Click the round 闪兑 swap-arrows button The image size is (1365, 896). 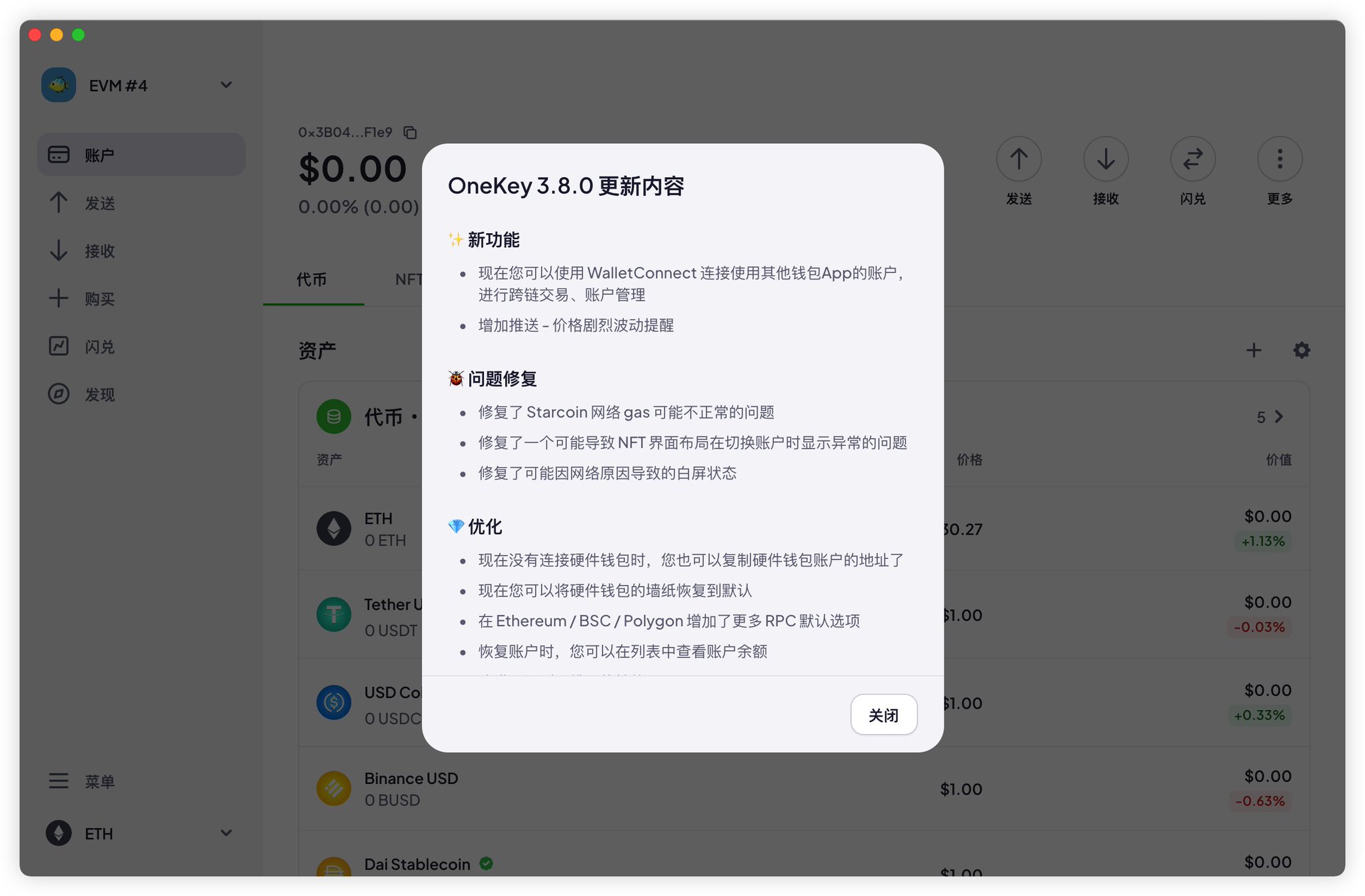(x=1192, y=159)
